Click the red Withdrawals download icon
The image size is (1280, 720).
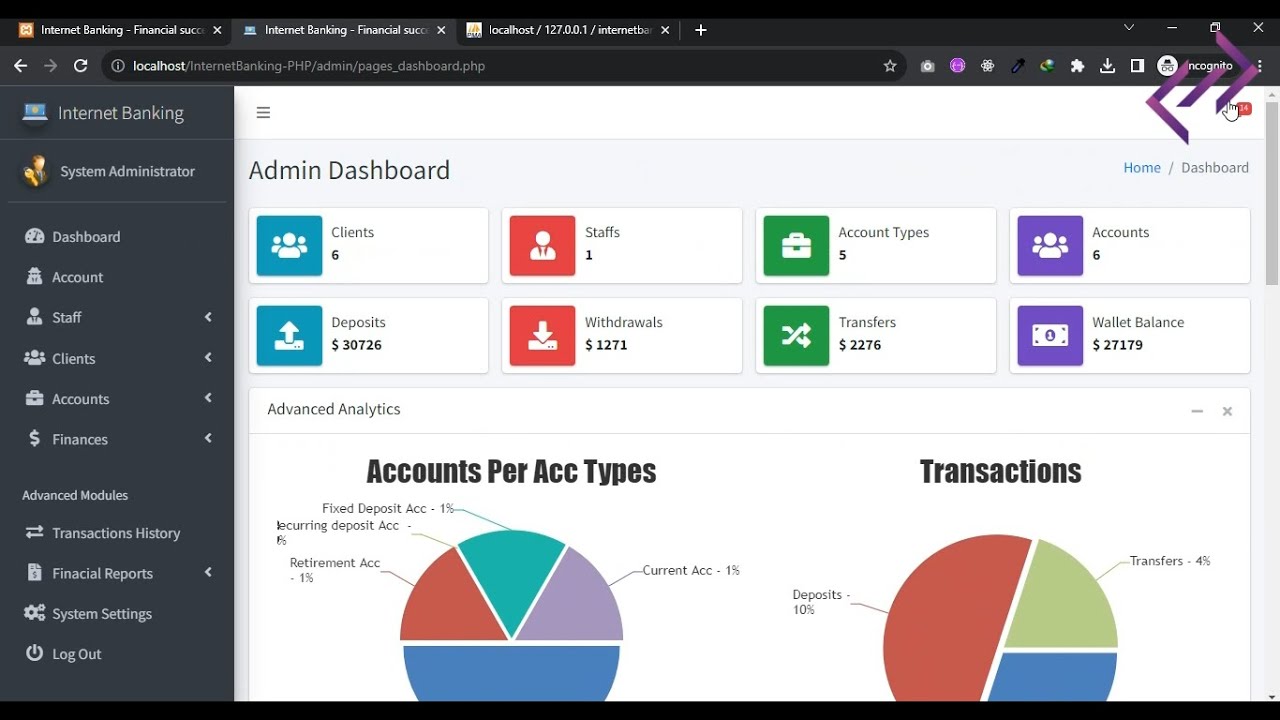coord(542,335)
